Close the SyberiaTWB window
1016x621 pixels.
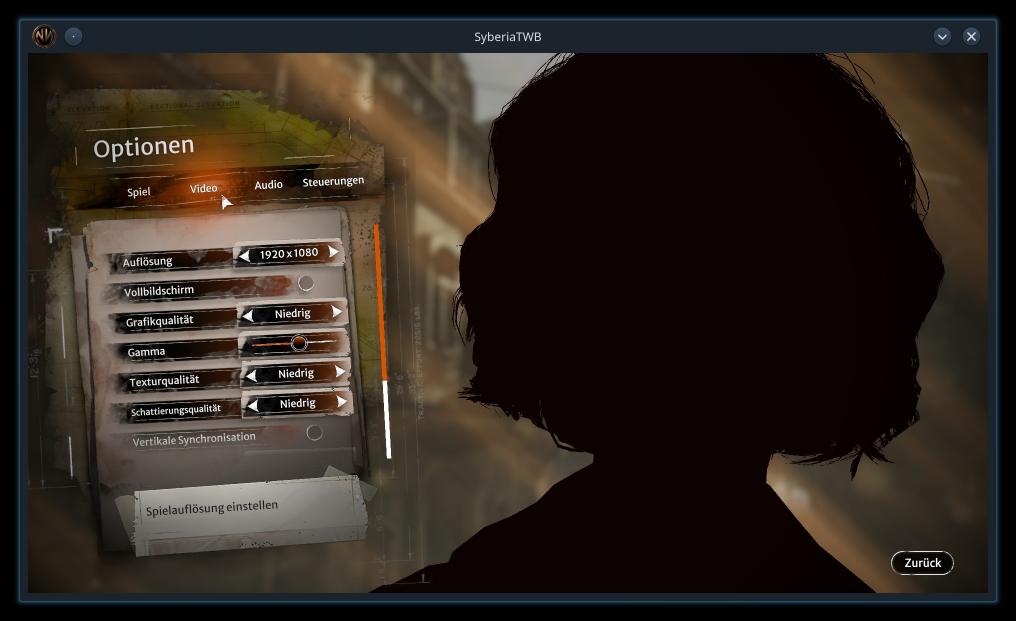tap(971, 36)
